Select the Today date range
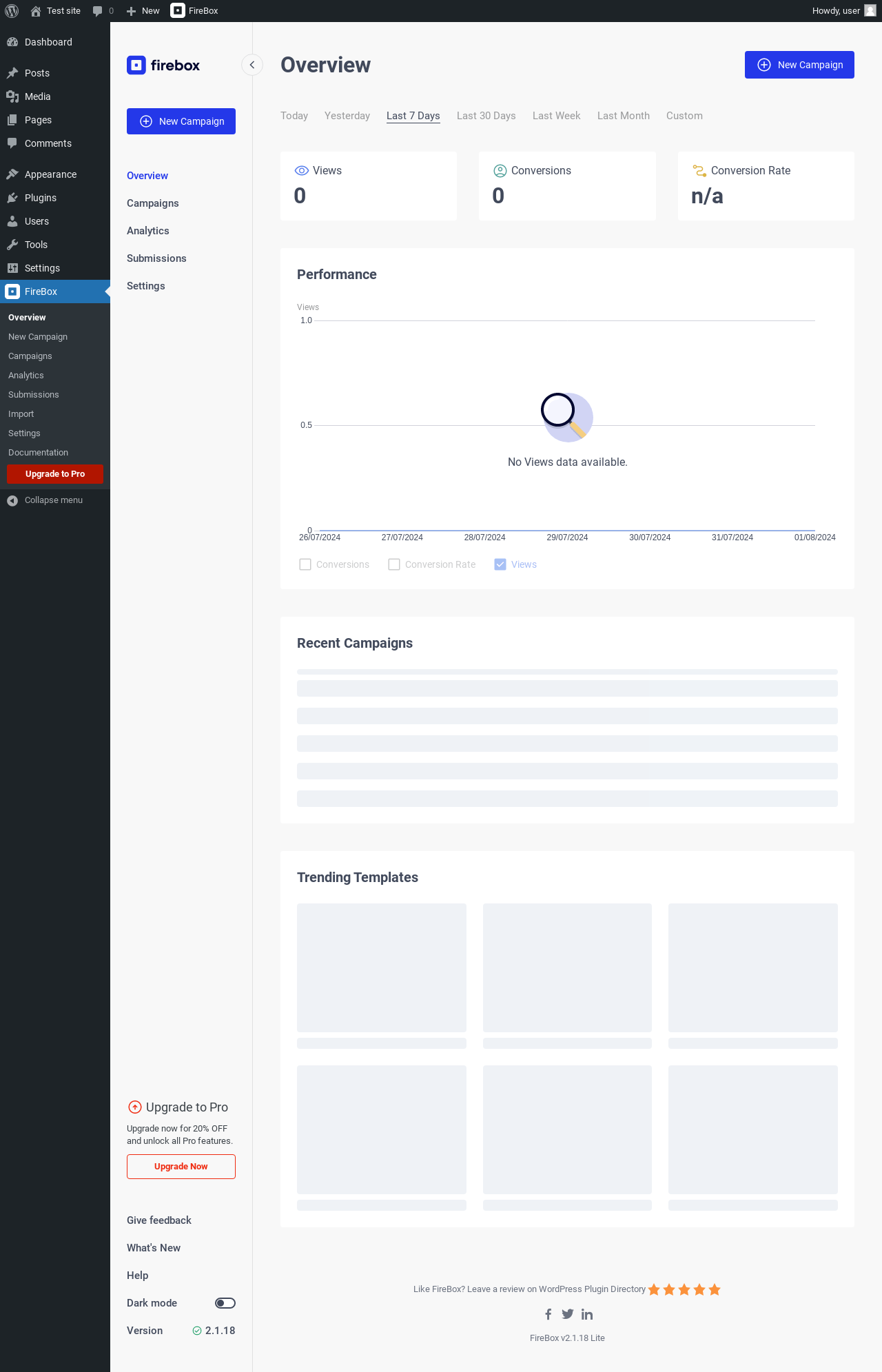The height and width of the screenshot is (1372, 882). (294, 116)
